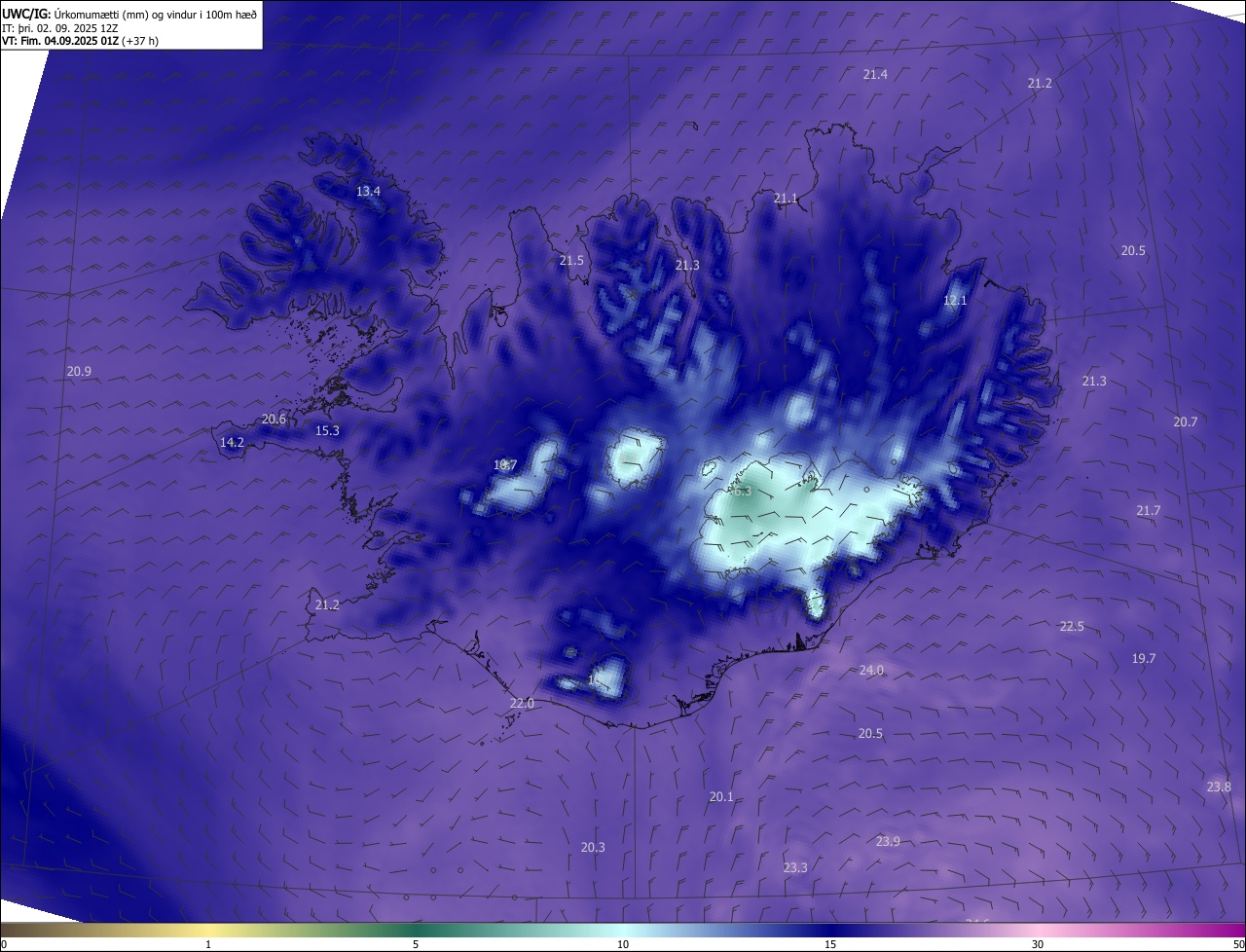1246x952 pixels.
Task: Click the 10.7 value label
Action: click(x=504, y=465)
